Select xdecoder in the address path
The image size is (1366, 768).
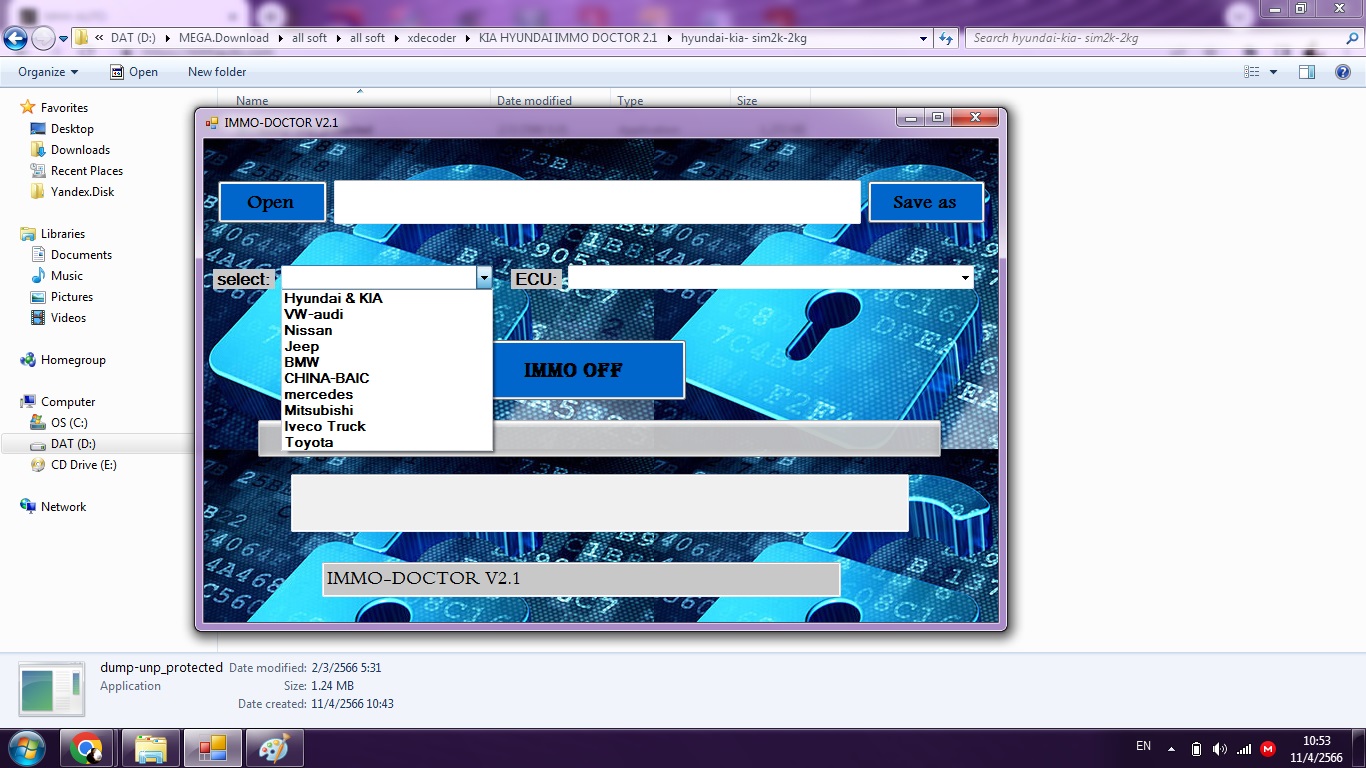pos(432,38)
